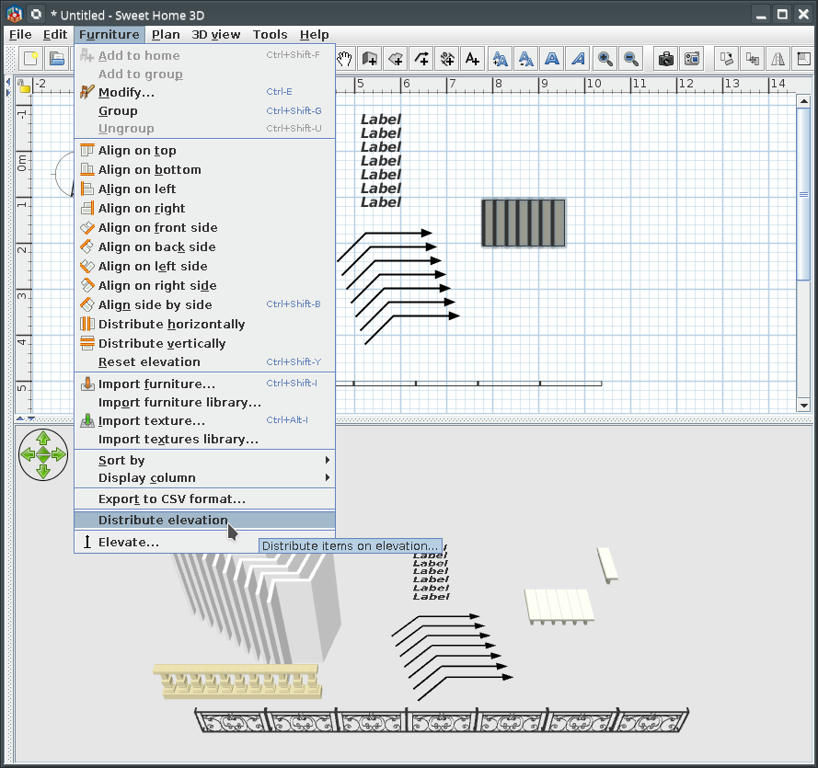
Task: Choose Export to CSV format...
Action: (204, 499)
